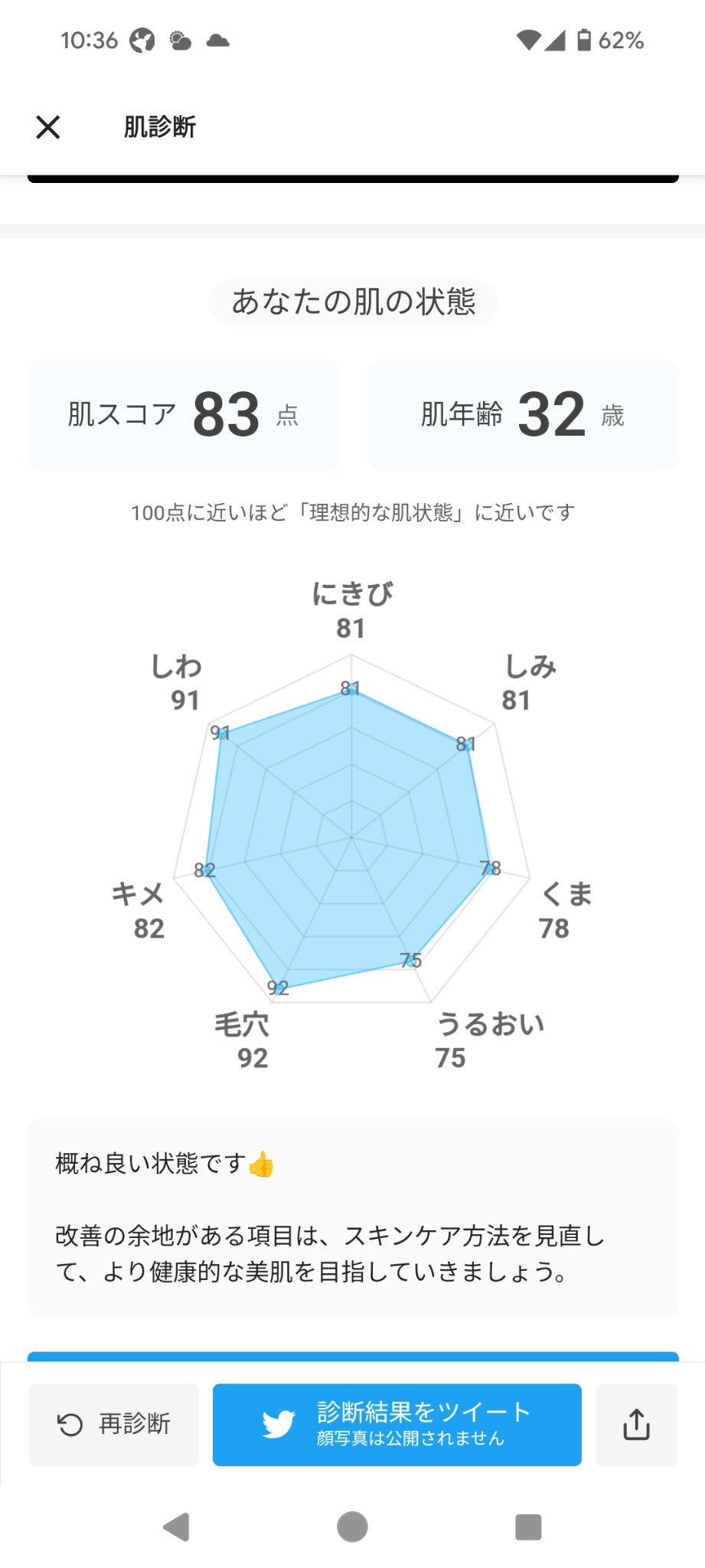This screenshot has width=705, height=1568.
Task: Tap the cloud notification icon
Action: point(218,40)
